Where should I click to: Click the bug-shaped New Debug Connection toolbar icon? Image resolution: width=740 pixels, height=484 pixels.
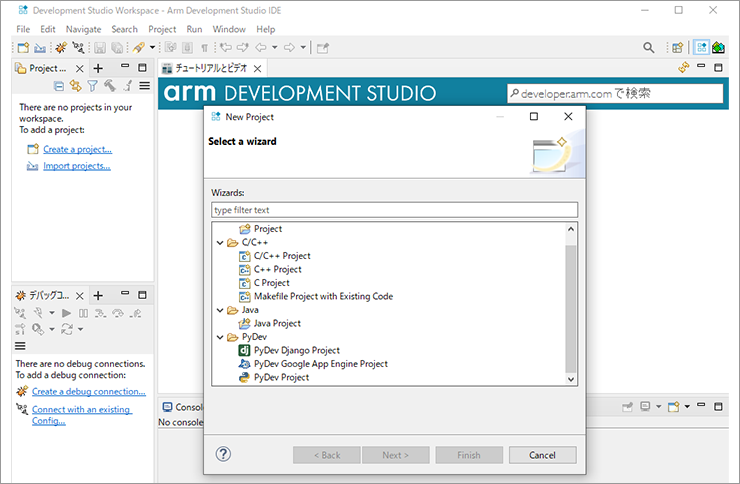pyautogui.click(x=61, y=48)
